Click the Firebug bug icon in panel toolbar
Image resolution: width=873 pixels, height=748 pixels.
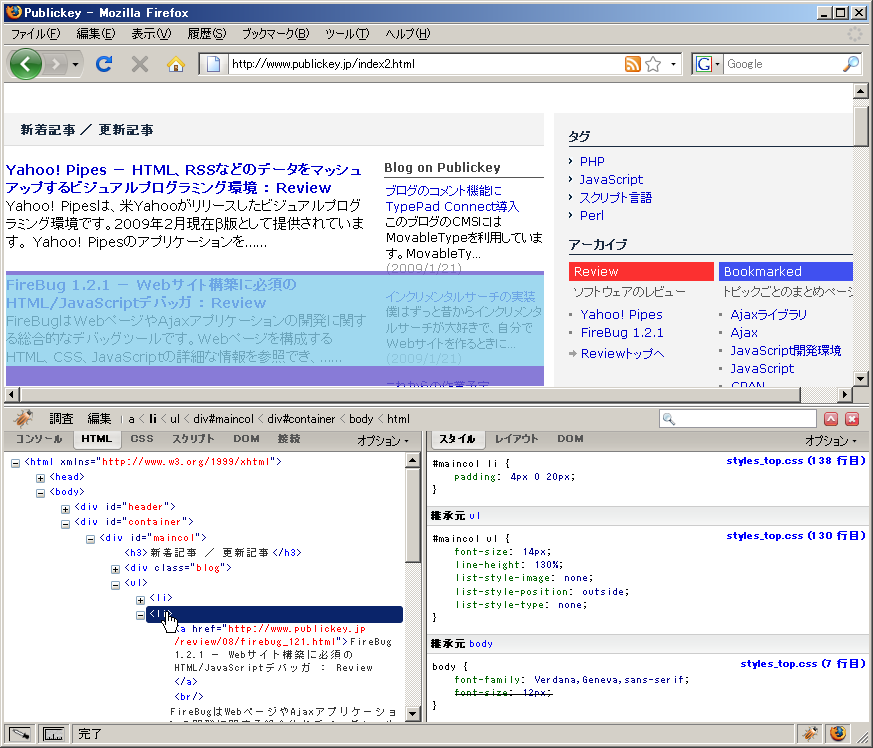tap(23, 418)
